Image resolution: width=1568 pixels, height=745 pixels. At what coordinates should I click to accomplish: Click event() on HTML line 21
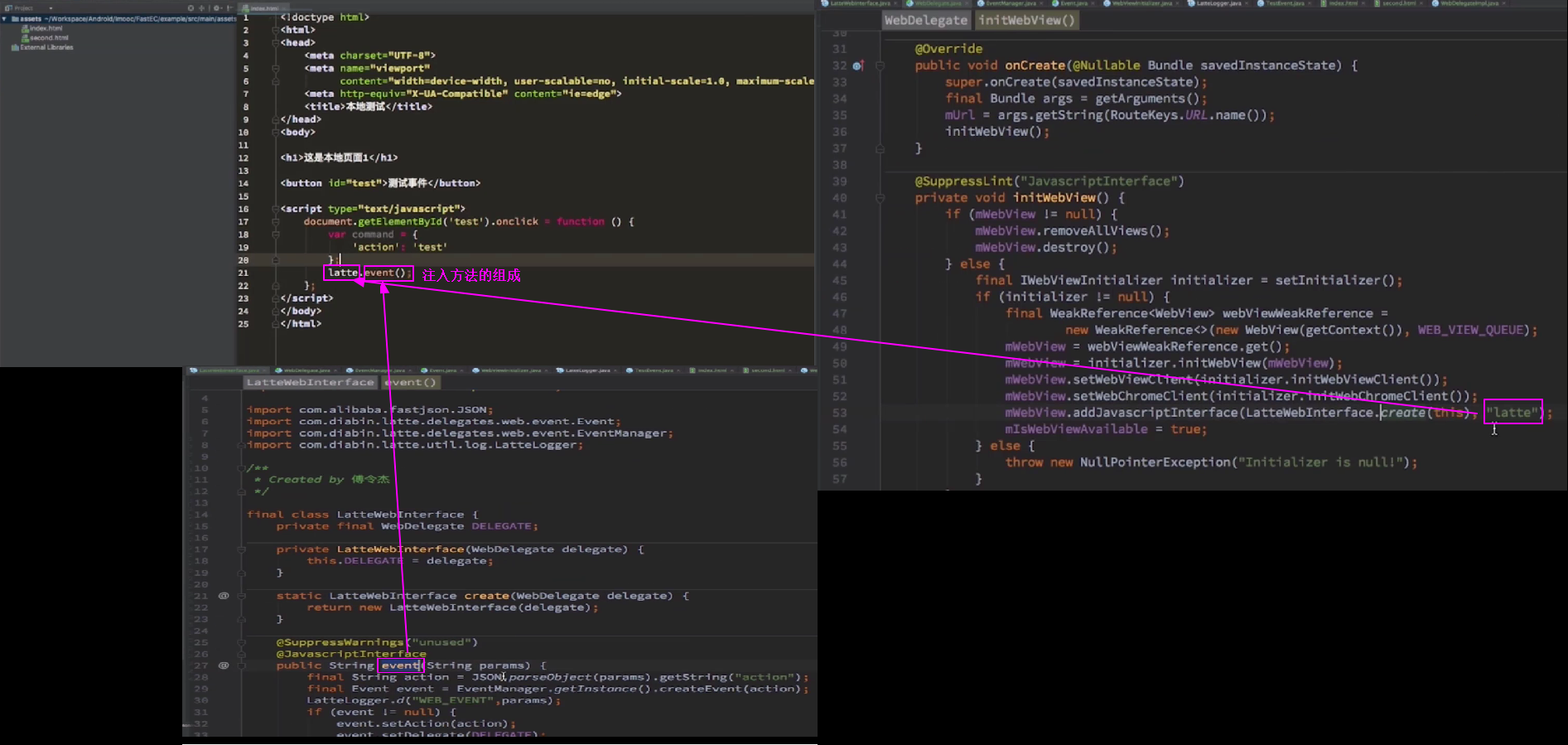coord(385,273)
